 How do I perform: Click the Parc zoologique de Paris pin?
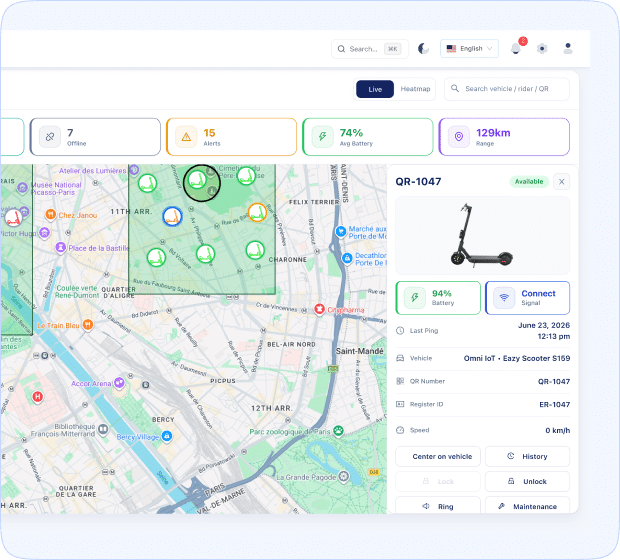pyautogui.click(x=338, y=431)
